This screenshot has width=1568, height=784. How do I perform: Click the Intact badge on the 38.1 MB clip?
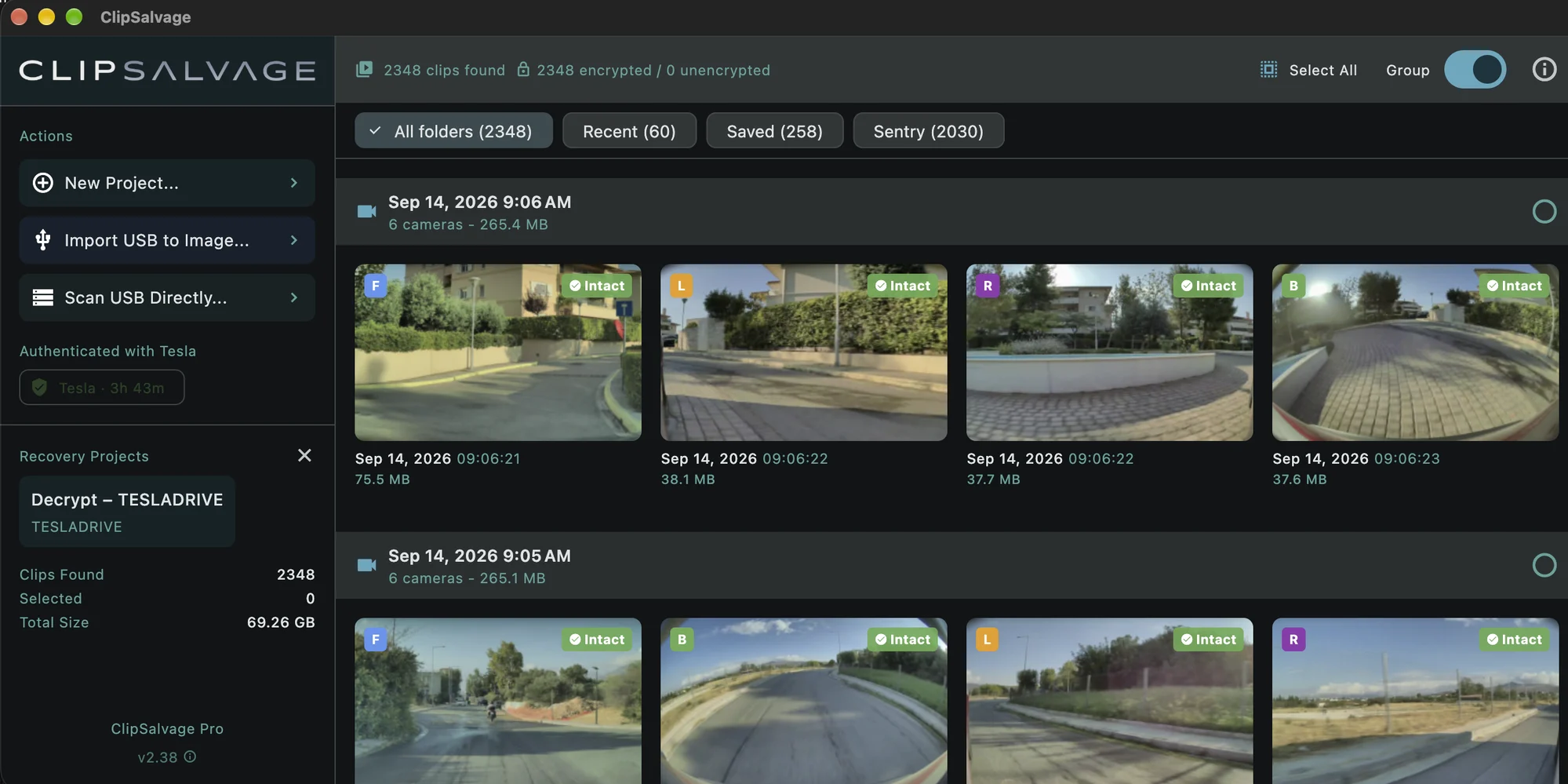pyautogui.click(x=903, y=286)
